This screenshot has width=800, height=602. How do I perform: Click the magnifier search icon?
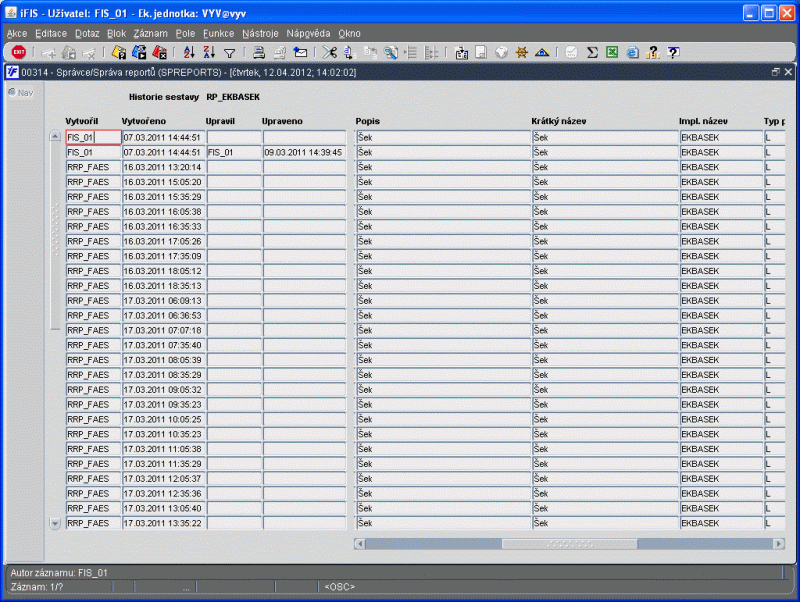click(391, 52)
